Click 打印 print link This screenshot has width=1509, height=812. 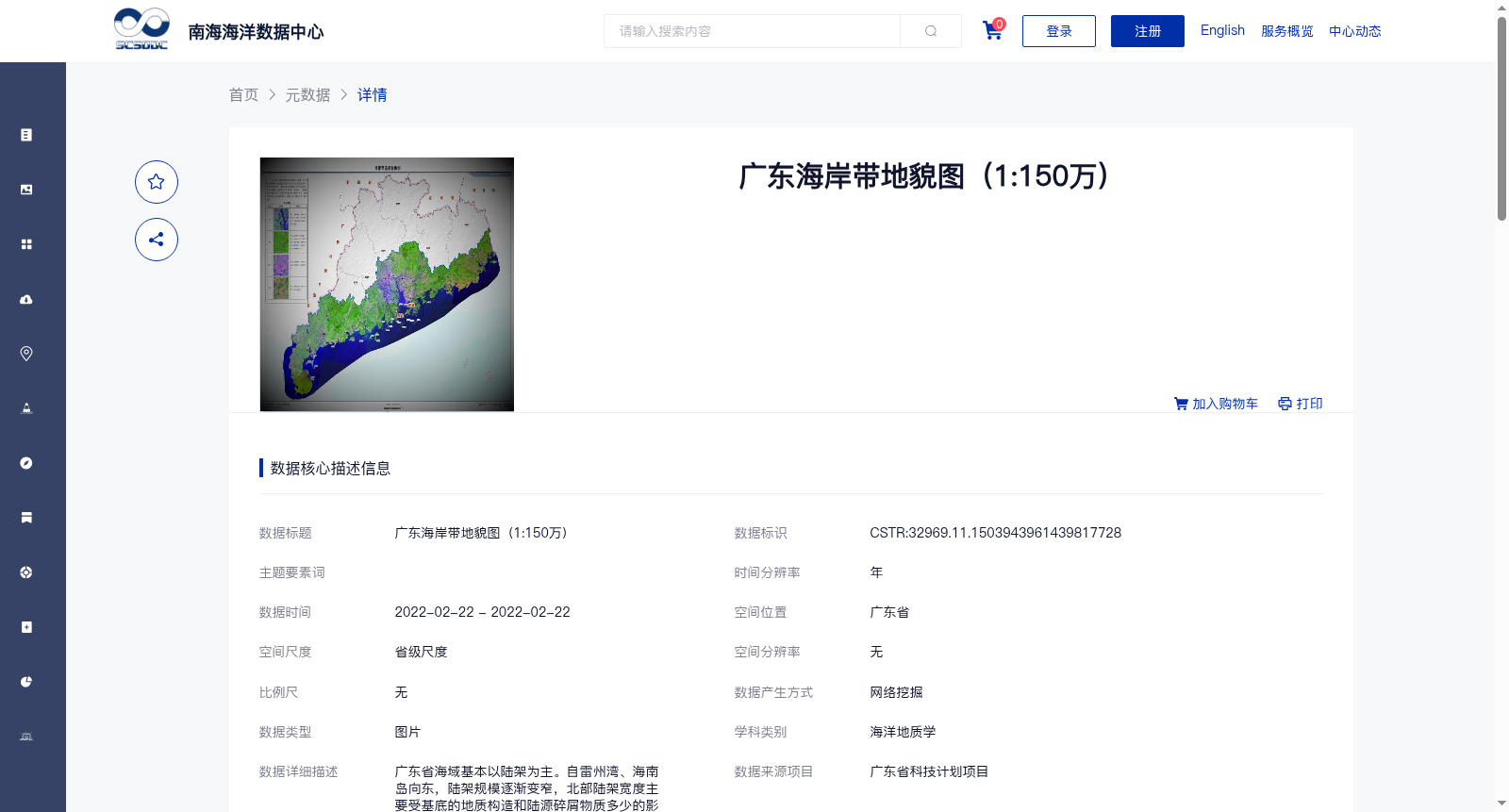(x=1301, y=404)
